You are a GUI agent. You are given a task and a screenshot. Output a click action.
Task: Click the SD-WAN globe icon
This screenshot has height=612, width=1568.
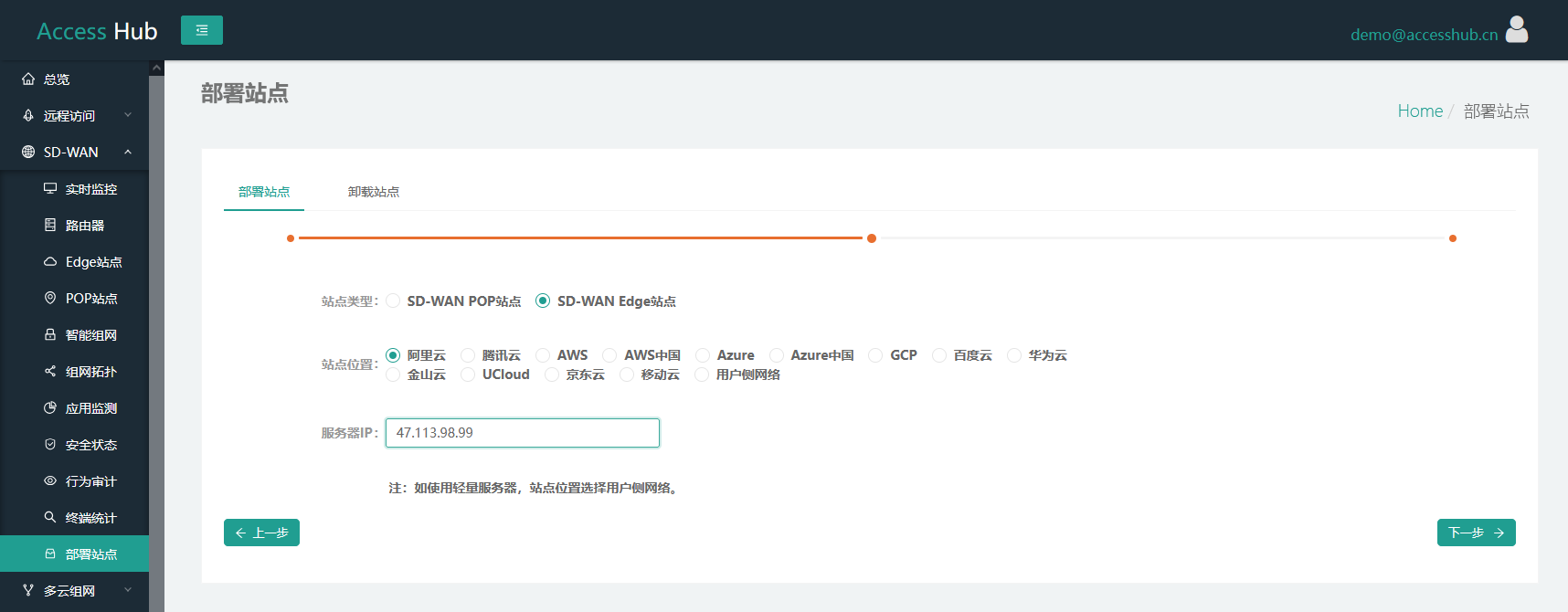pos(28,153)
